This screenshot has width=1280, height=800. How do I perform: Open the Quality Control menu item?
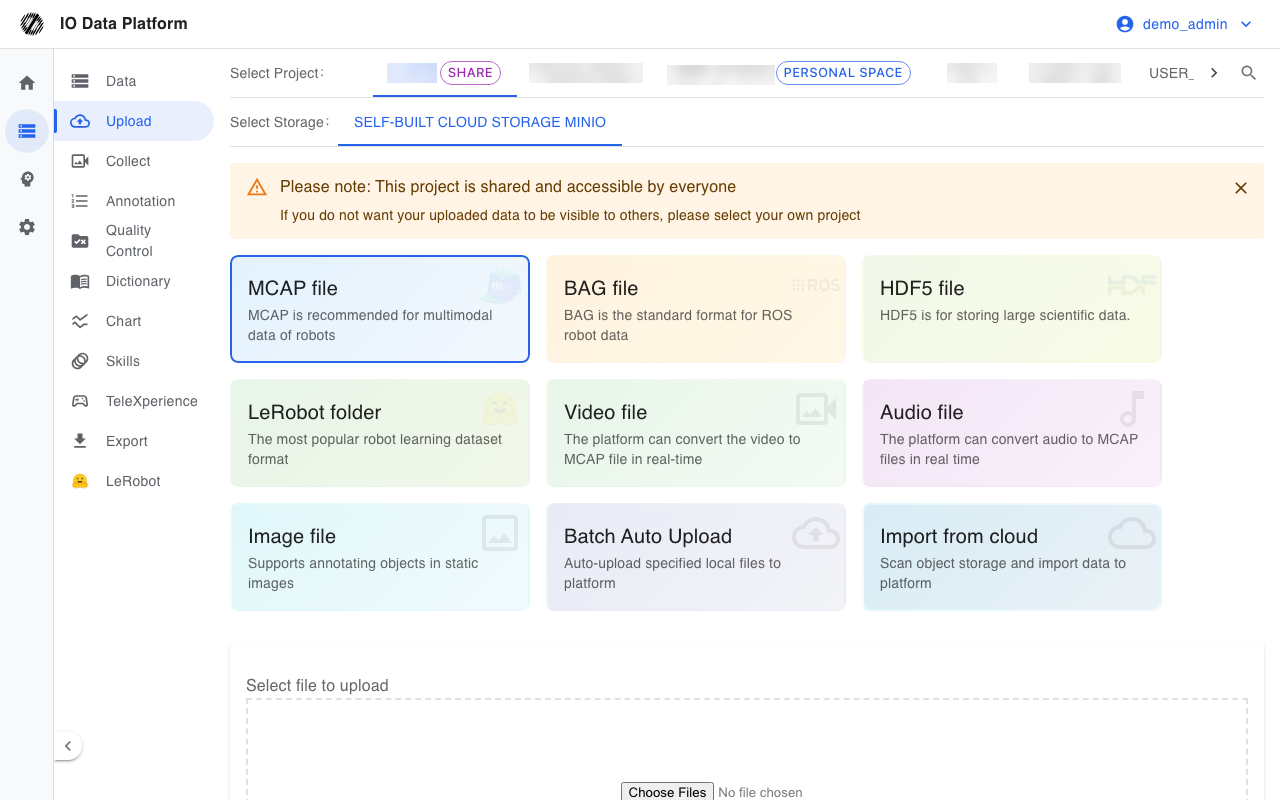(x=134, y=241)
